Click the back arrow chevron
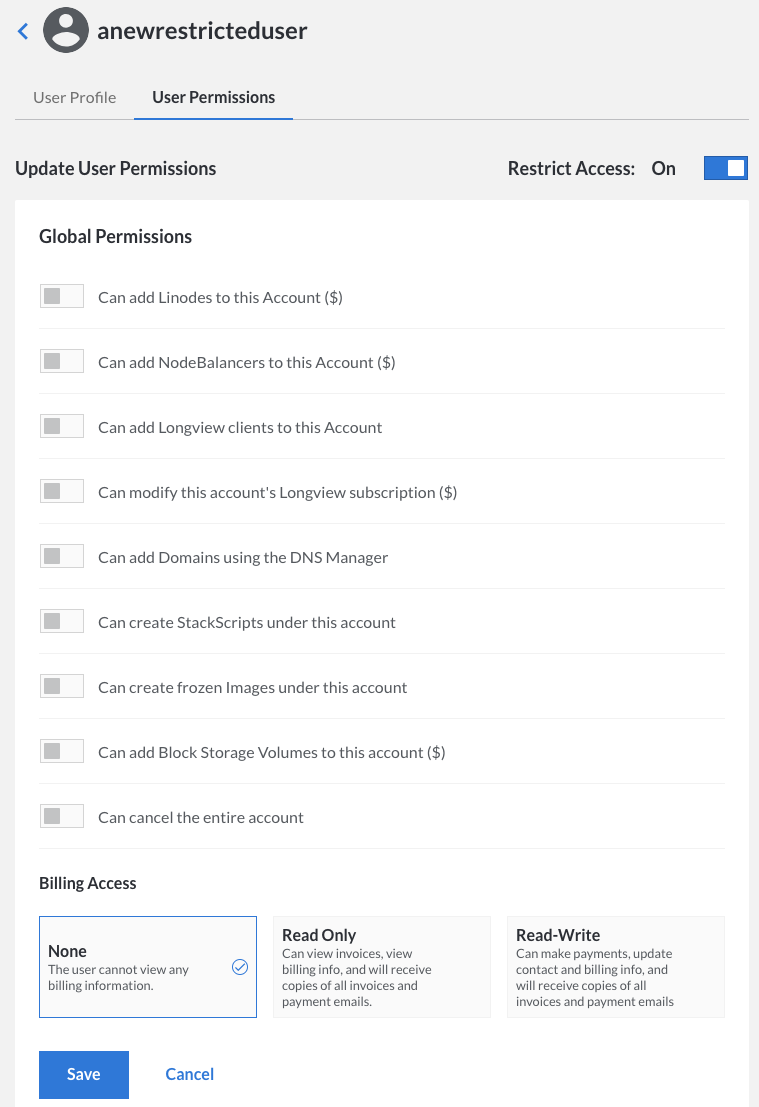The image size is (759, 1107). (23, 31)
